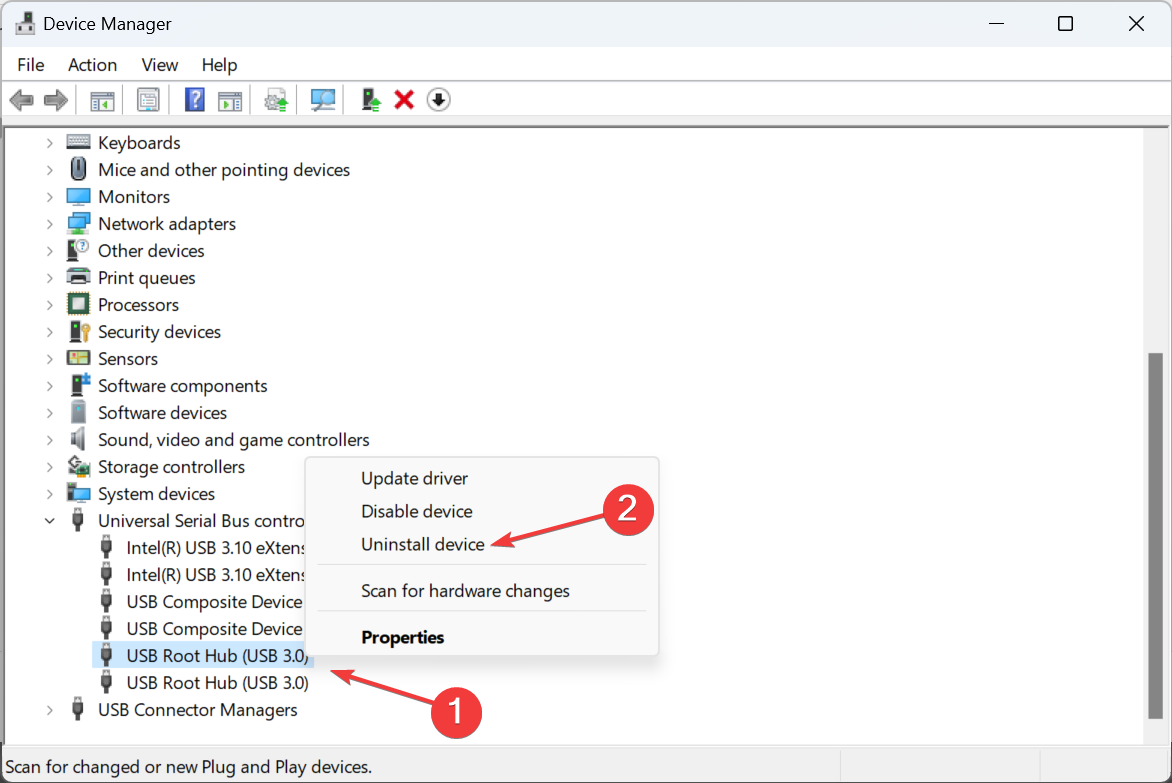Click the Mice and other pointing devices icon
This screenshot has width=1172, height=783.
(x=78, y=170)
